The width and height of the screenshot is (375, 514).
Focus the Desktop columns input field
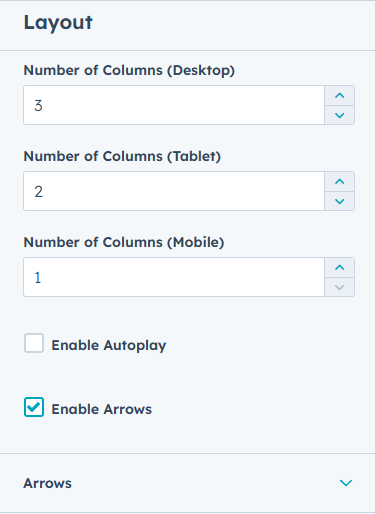(x=174, y=105)
